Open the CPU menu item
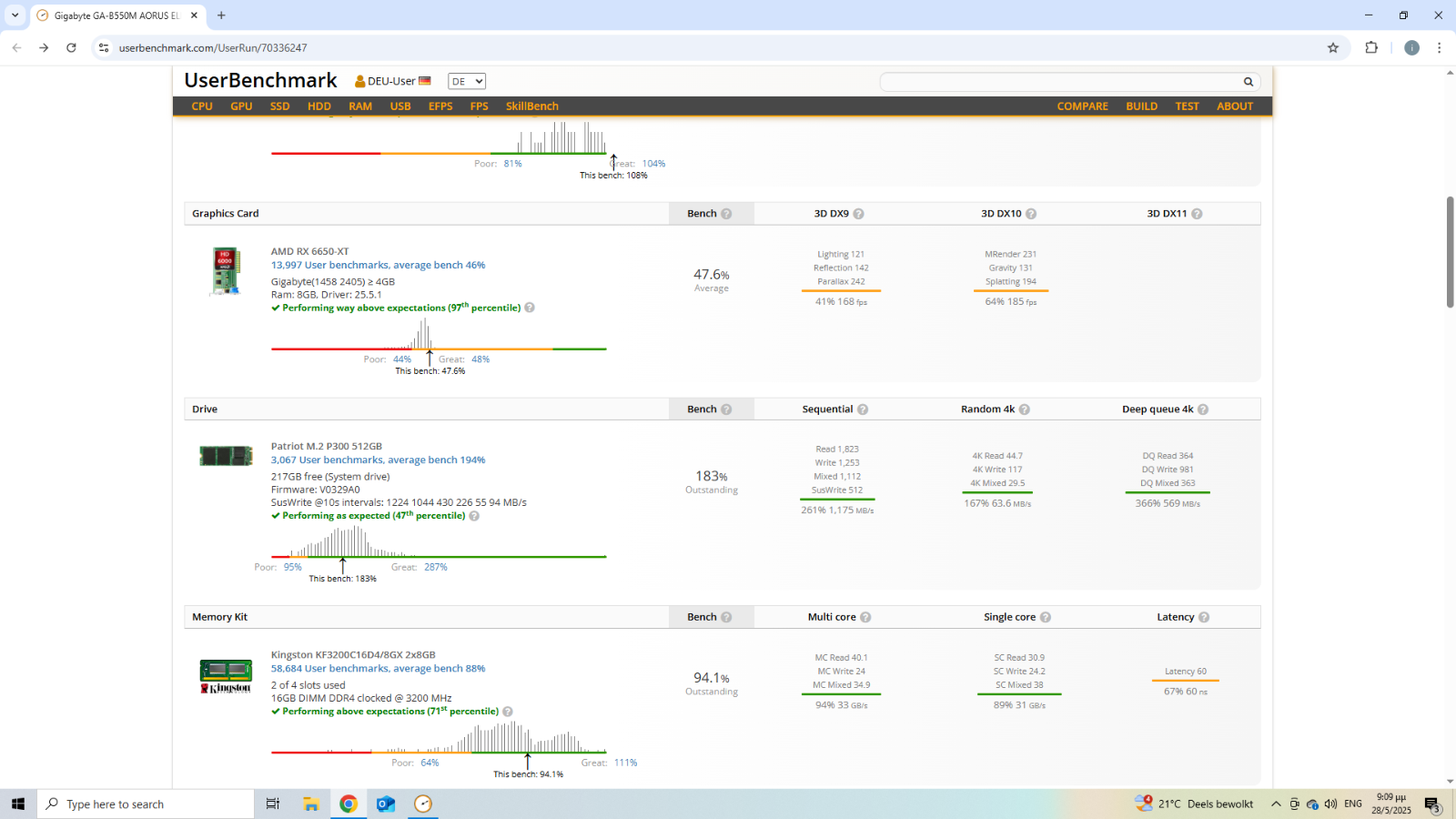This screenshot has height=819, width=1456. click(202, 106)
